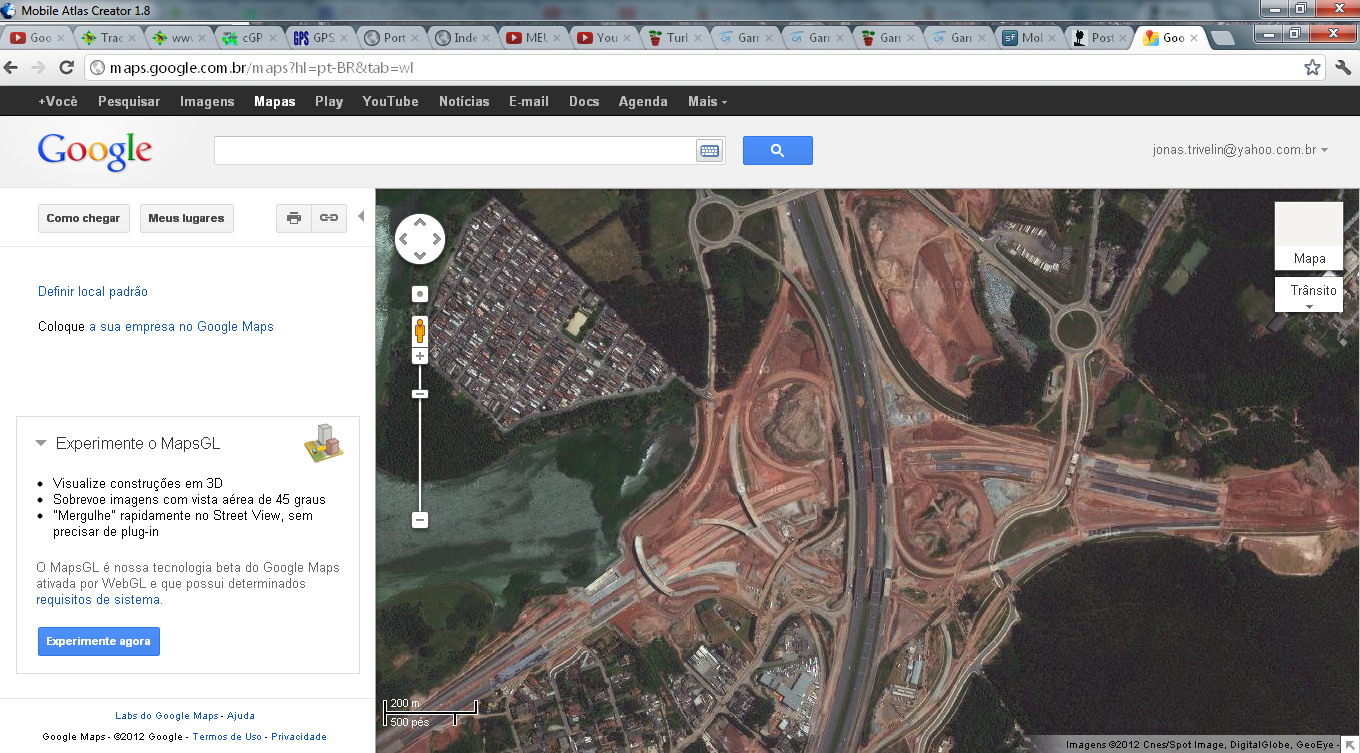Click the map pan navigation control

click(x=420, y=239)
